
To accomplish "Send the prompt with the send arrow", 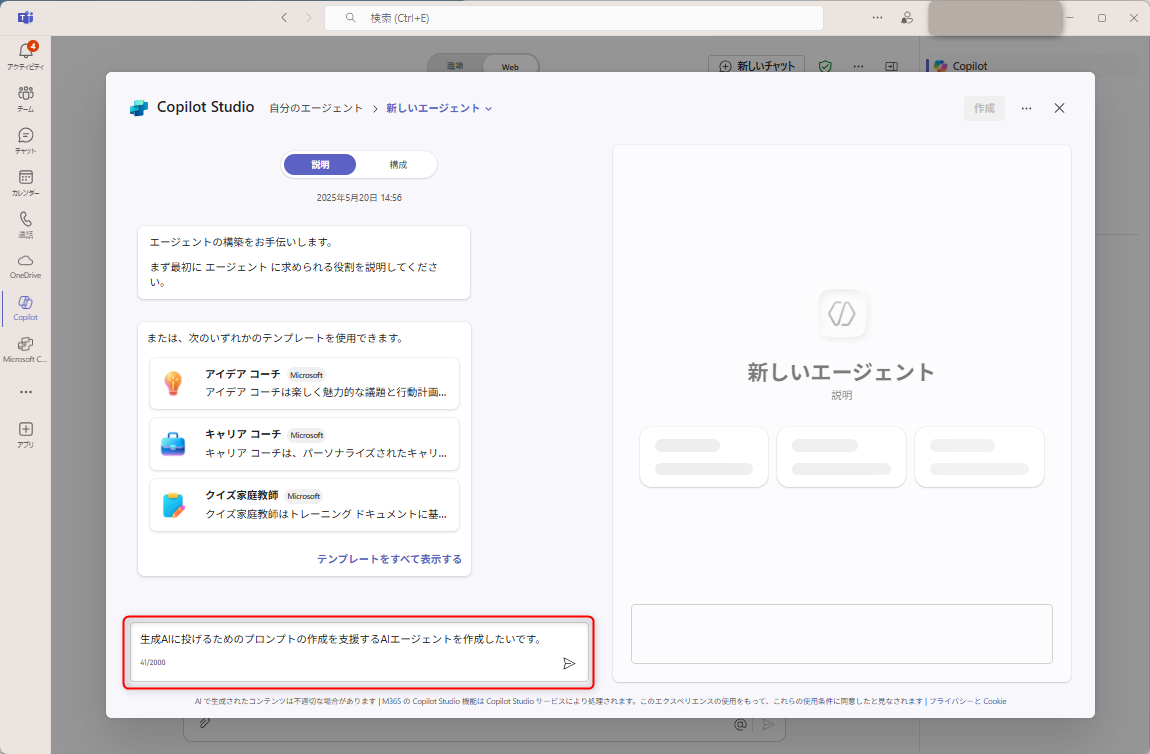I will click(568, 663).
